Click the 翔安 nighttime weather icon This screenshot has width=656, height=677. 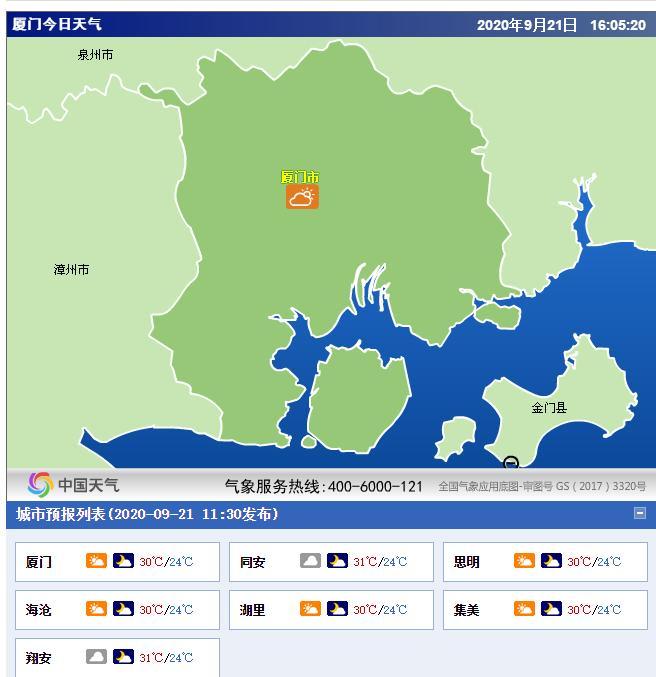(x=123, y=657)
